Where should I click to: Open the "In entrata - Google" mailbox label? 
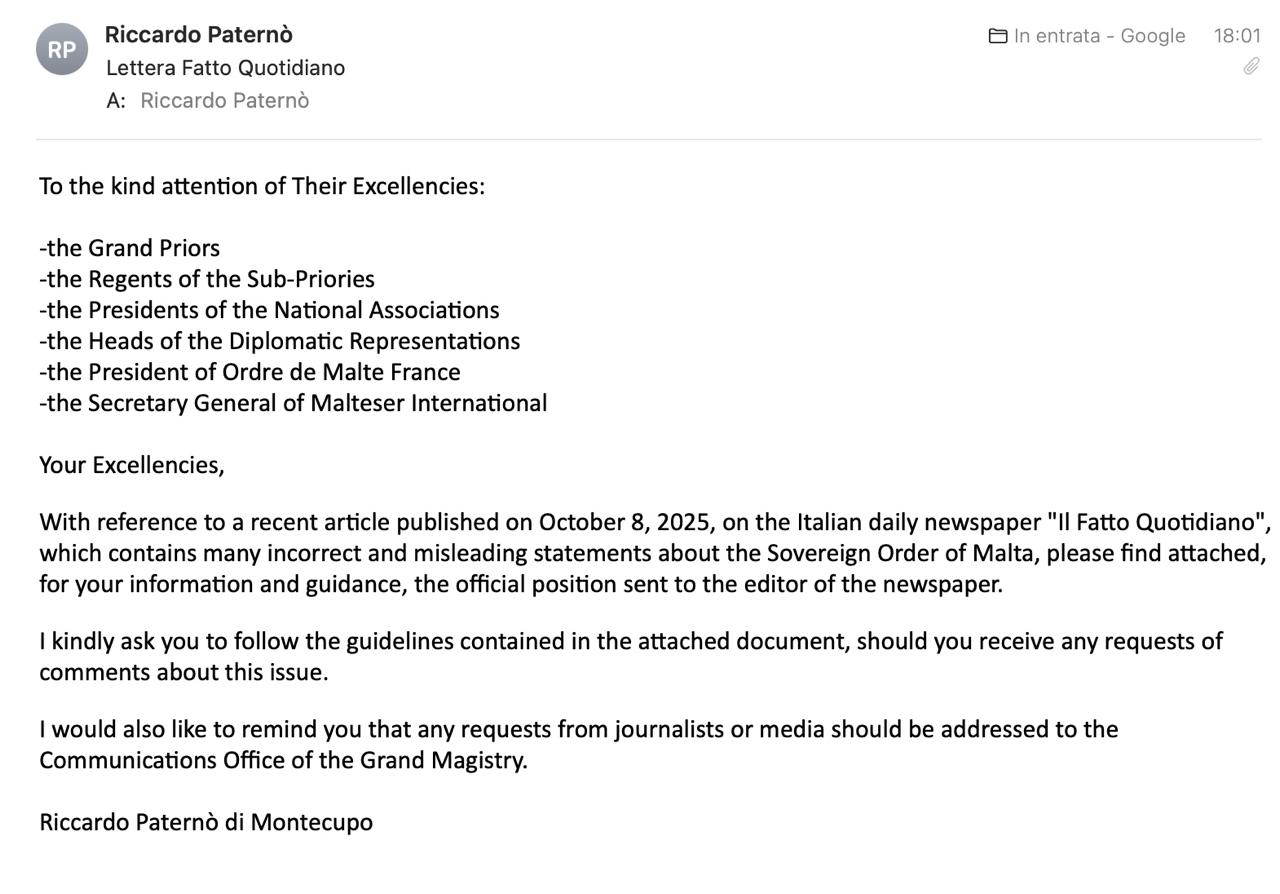tap(1099, 36)
